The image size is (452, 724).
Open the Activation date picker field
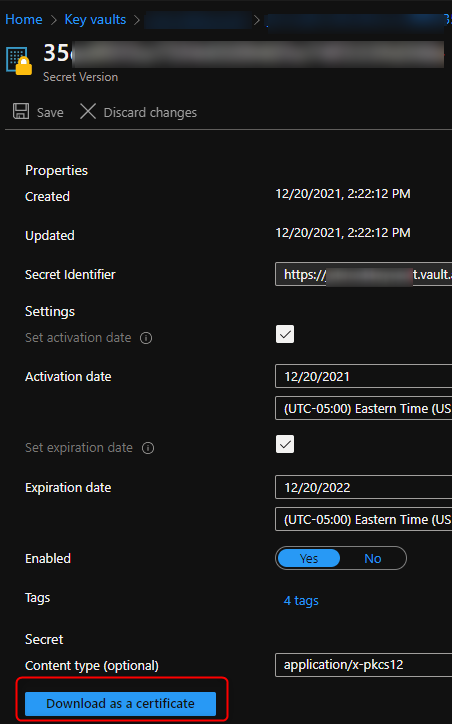click(x=363, y=376)
